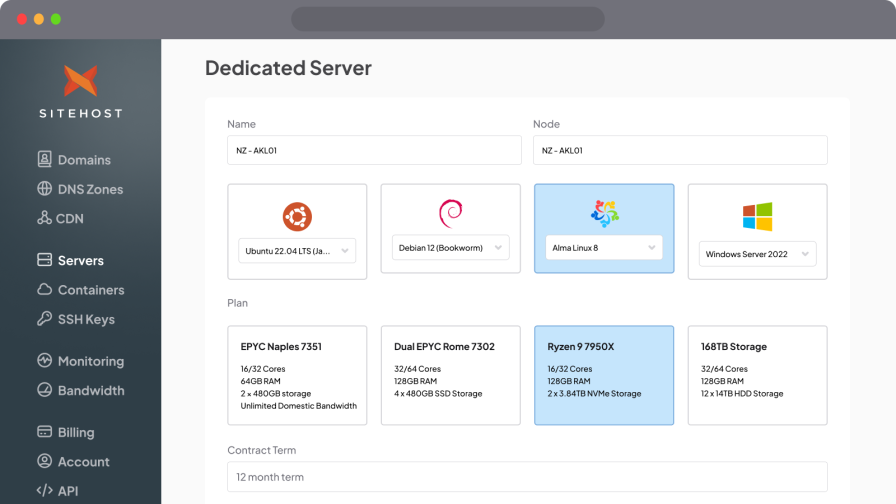Viewport: 896px width, 504px height.
Task: Click the API code brackets icon
Action: 45,490
